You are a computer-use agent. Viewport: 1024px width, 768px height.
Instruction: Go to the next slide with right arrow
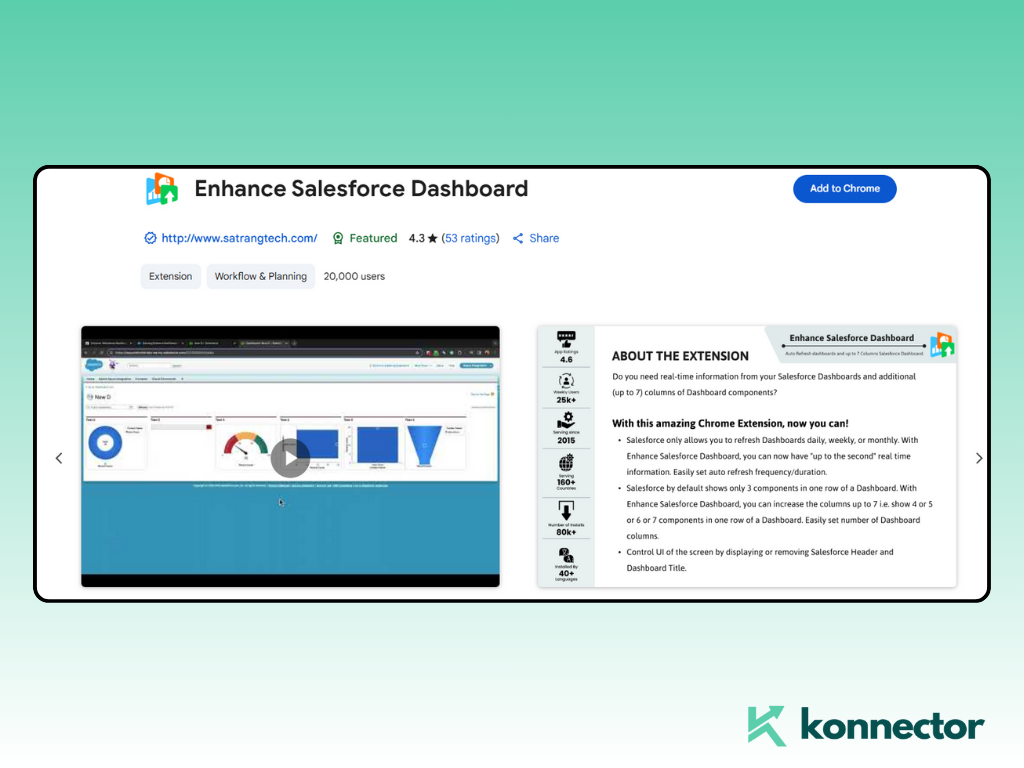[978, 458]
